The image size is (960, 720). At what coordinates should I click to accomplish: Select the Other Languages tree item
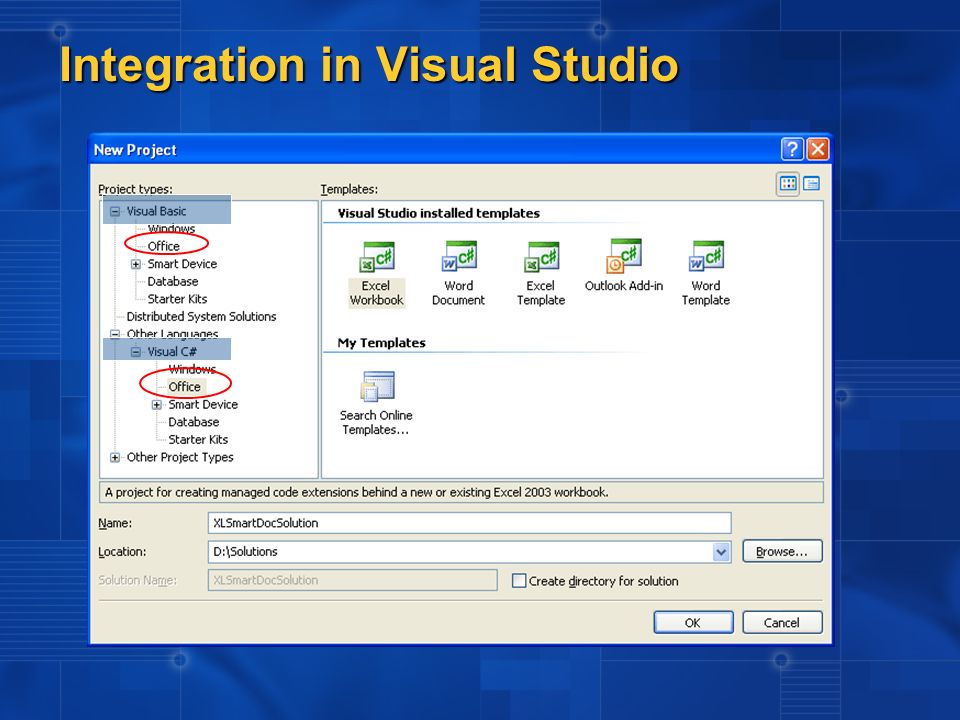click(172, 334)
